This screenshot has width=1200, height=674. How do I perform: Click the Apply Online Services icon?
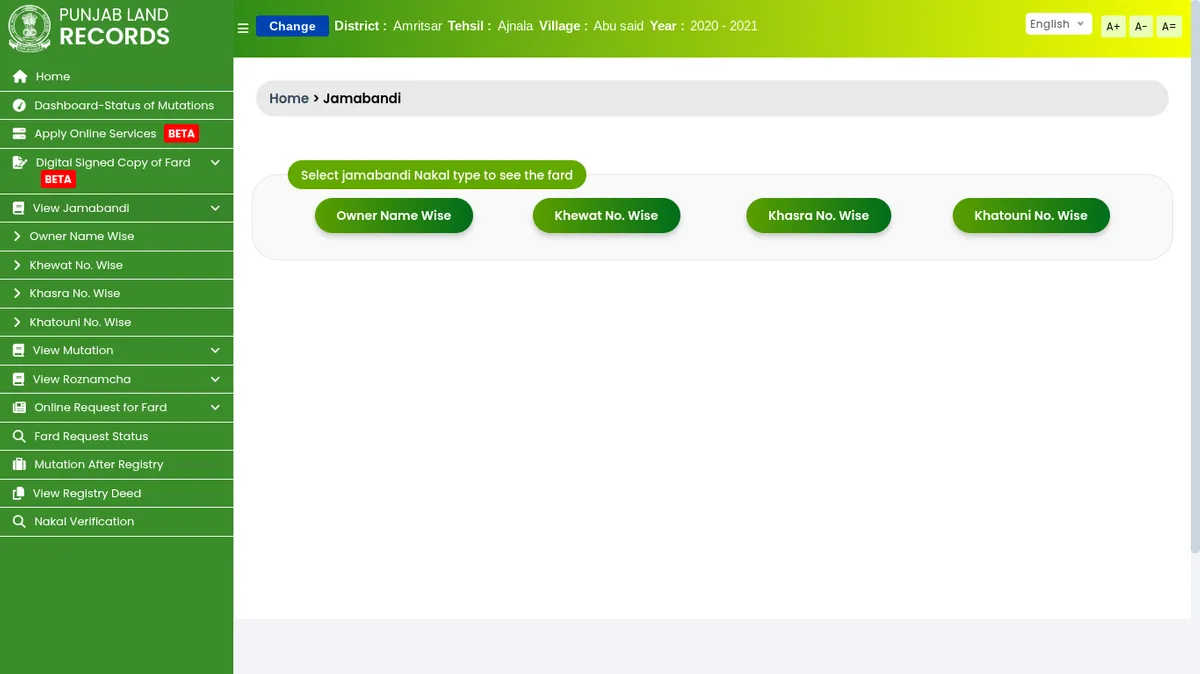pos(19,134)
